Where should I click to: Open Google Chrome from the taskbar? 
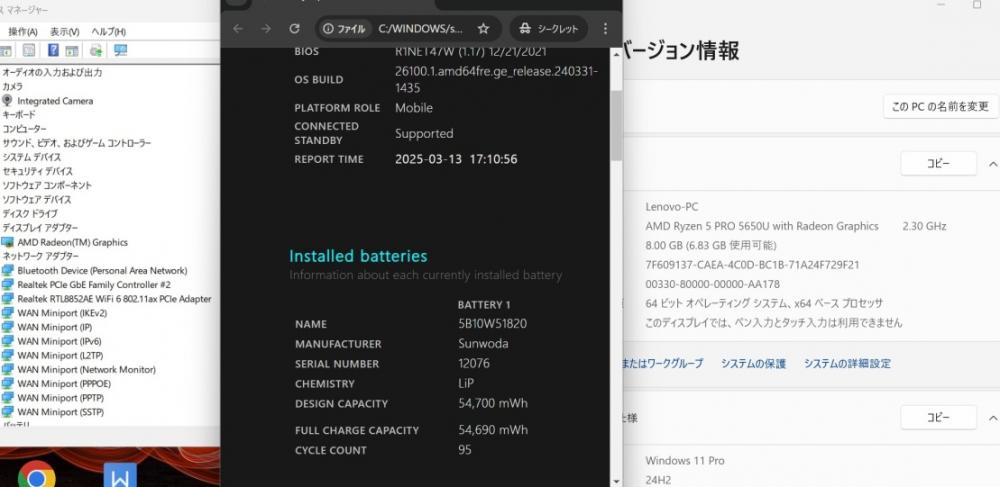tap(36, 473)
